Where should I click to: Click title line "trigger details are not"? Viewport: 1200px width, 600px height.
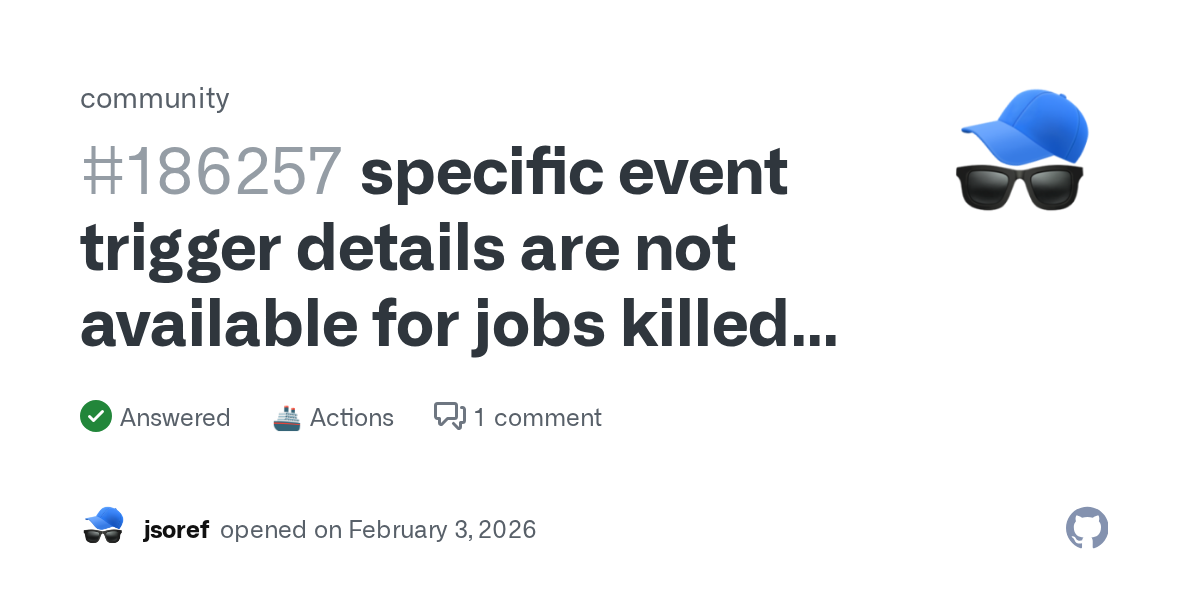pos(408,250)
